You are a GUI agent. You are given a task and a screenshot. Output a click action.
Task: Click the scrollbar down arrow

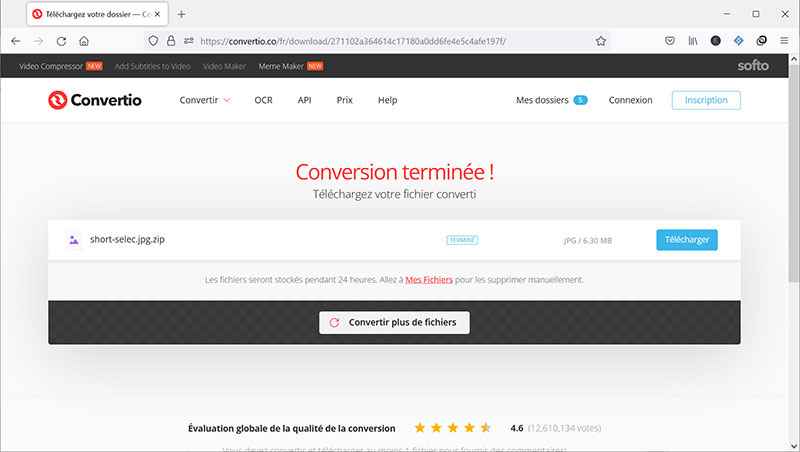pyautogui.click(x=793, y=445)
